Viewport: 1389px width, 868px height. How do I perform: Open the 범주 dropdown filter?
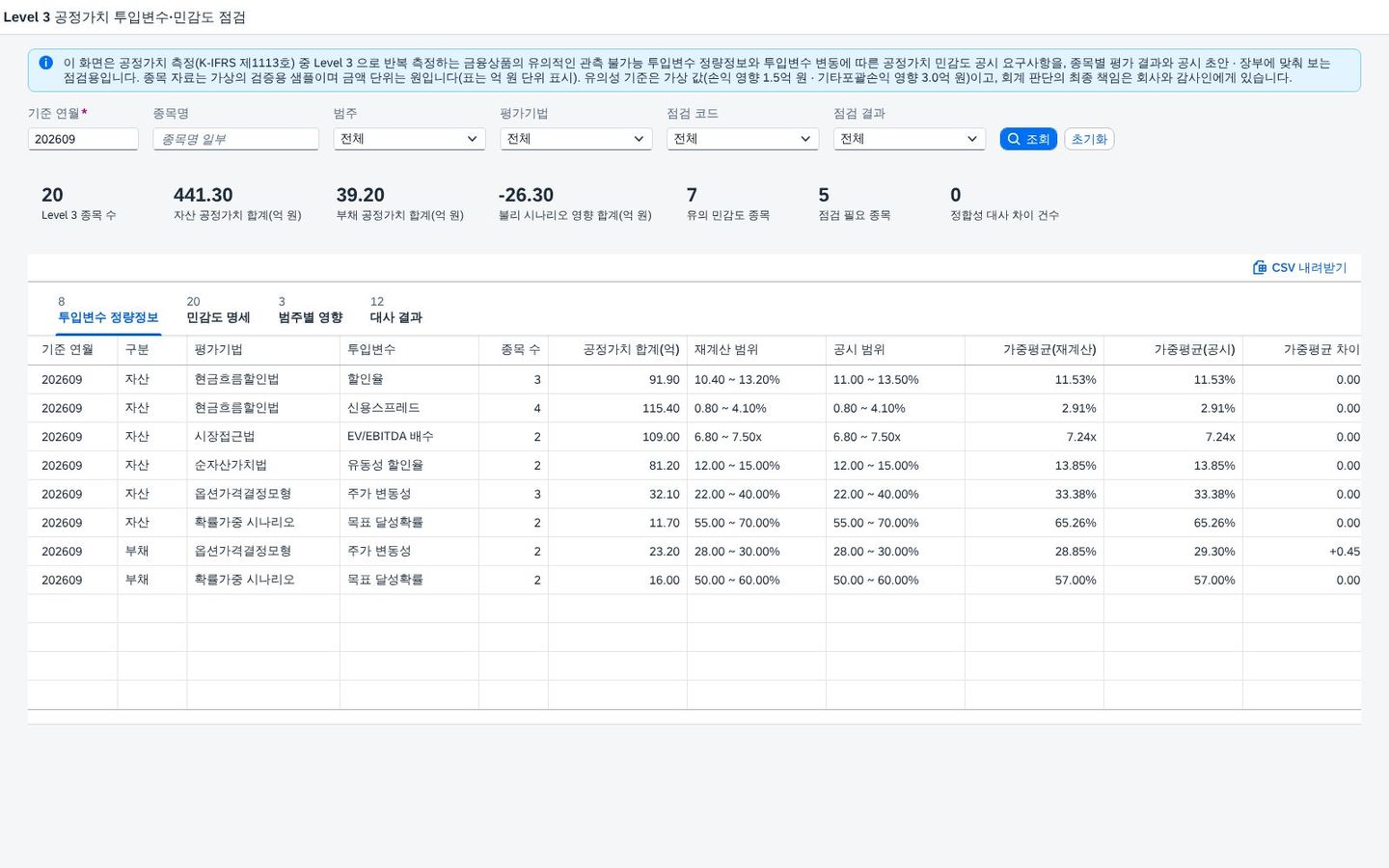point(409,139)
